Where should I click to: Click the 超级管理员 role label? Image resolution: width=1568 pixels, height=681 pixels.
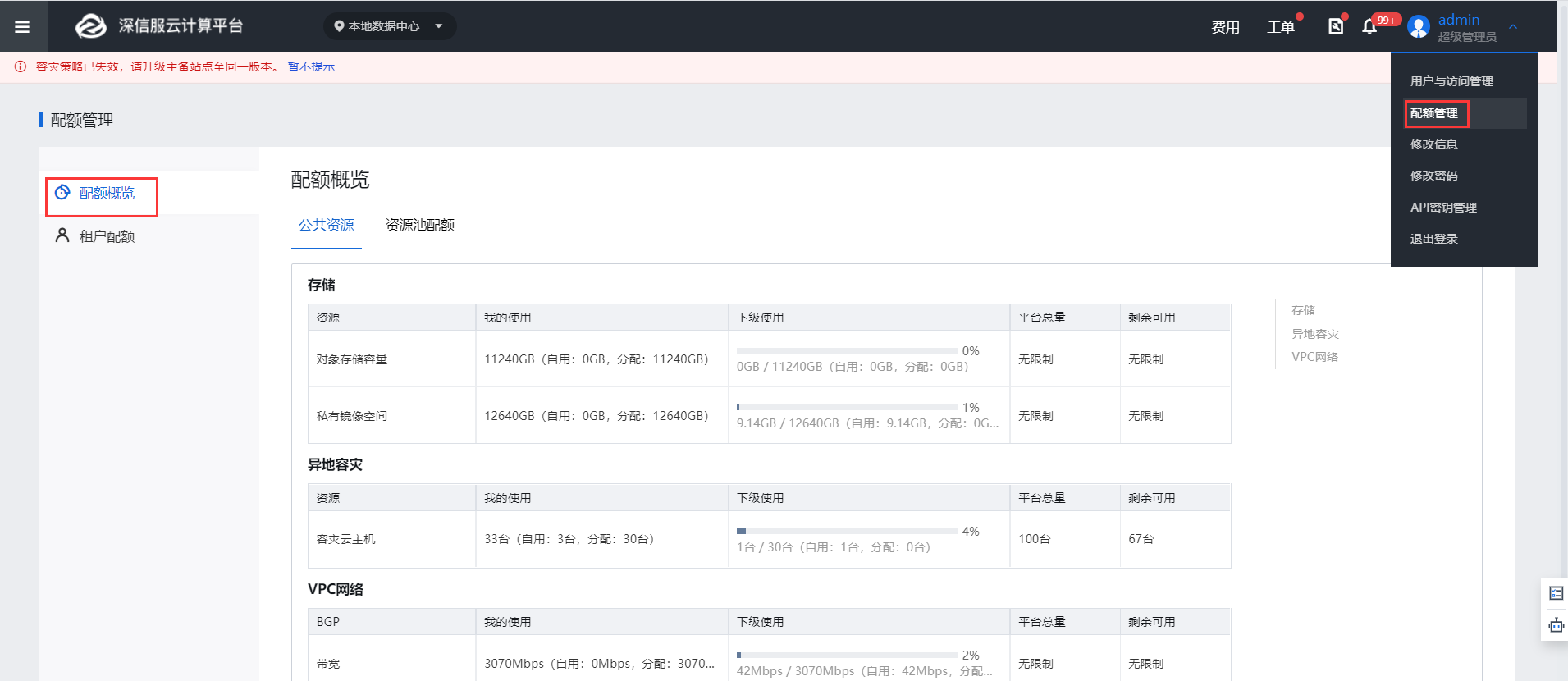[1467, 37]
